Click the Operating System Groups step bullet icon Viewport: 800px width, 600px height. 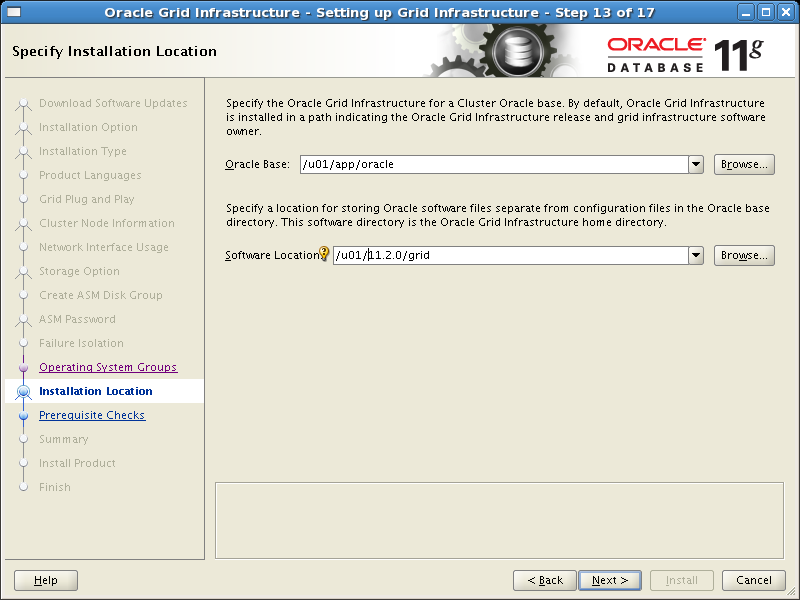[x=23, y=367]
